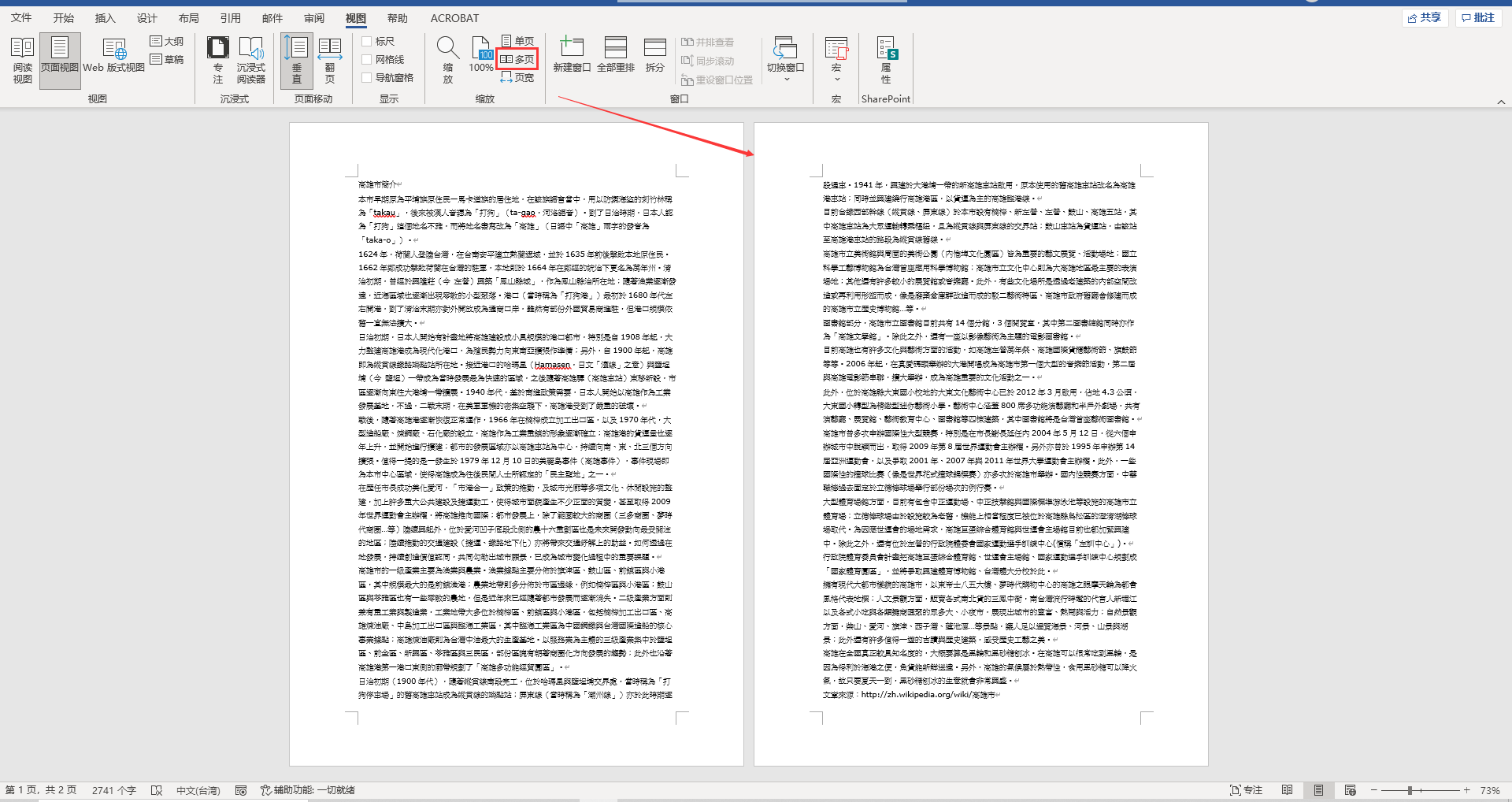Open the 设计 tab
This screenshot has height=802, width=1512.
tap(146, 18)
